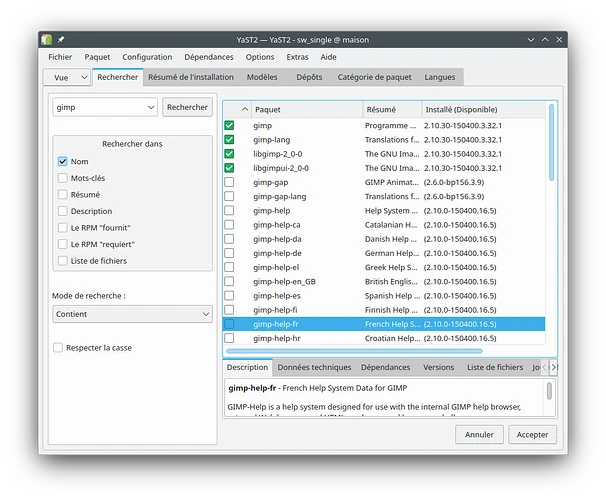Mark gimp-help-el for installation
Viewport: 606px width, 499px height.
point(229,267)
